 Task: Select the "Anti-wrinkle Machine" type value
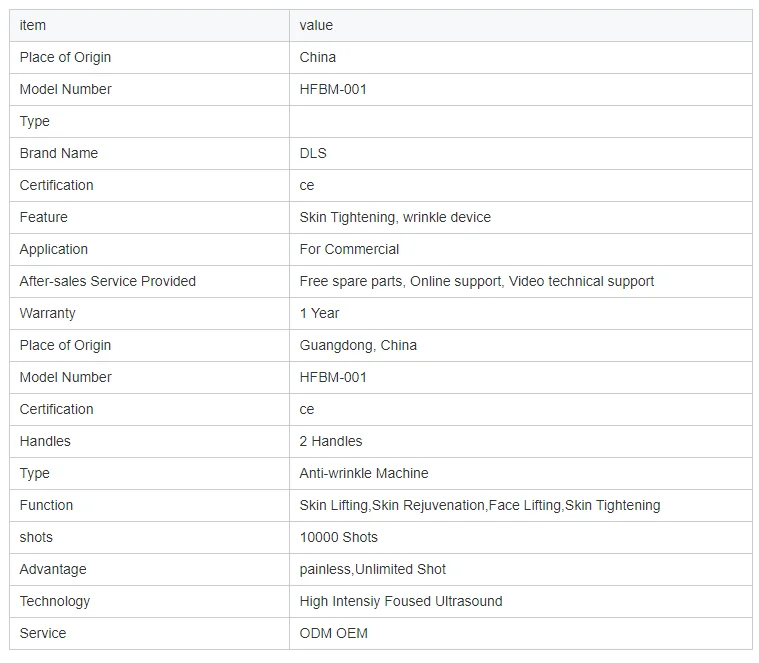364,473
